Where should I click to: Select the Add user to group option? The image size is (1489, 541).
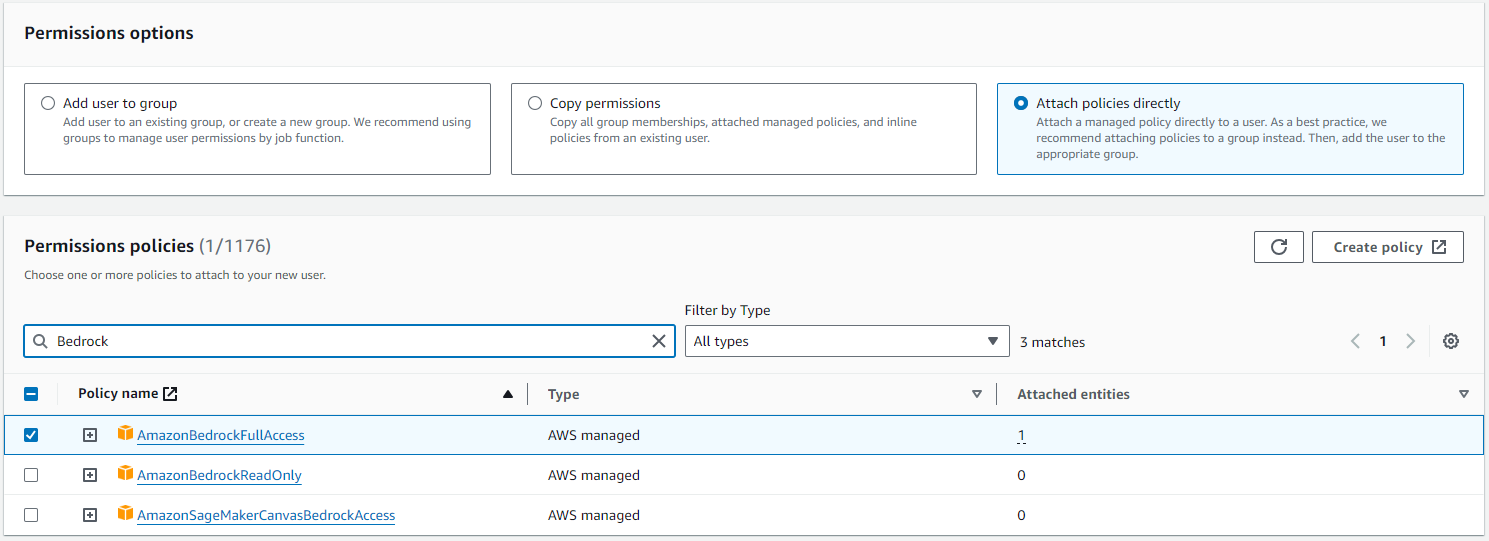tap(48, 103)
